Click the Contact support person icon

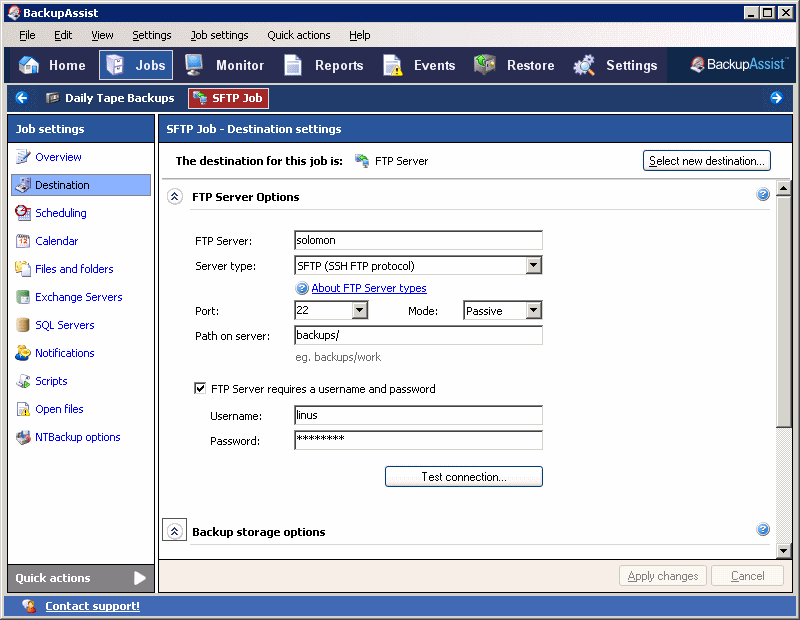pos(29,606)
